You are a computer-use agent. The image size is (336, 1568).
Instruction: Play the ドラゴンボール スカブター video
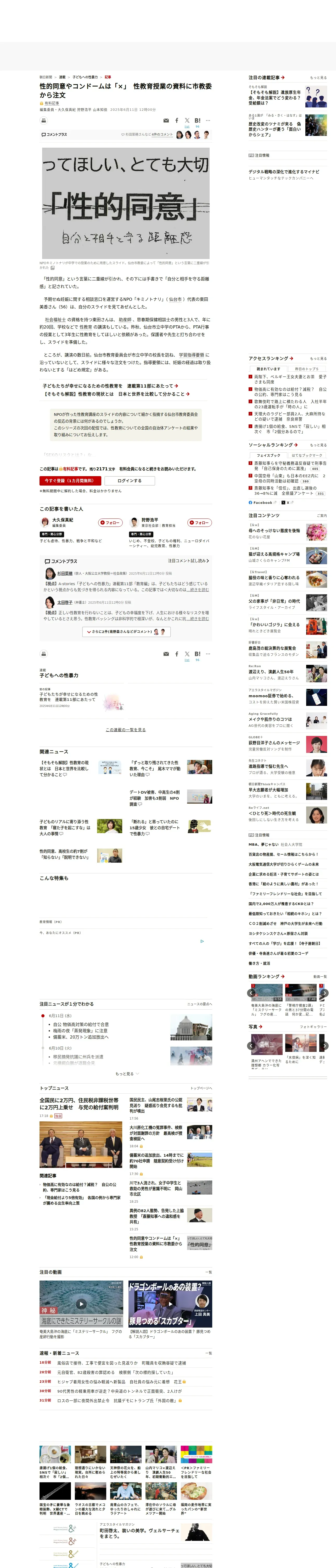(170, 1303)
